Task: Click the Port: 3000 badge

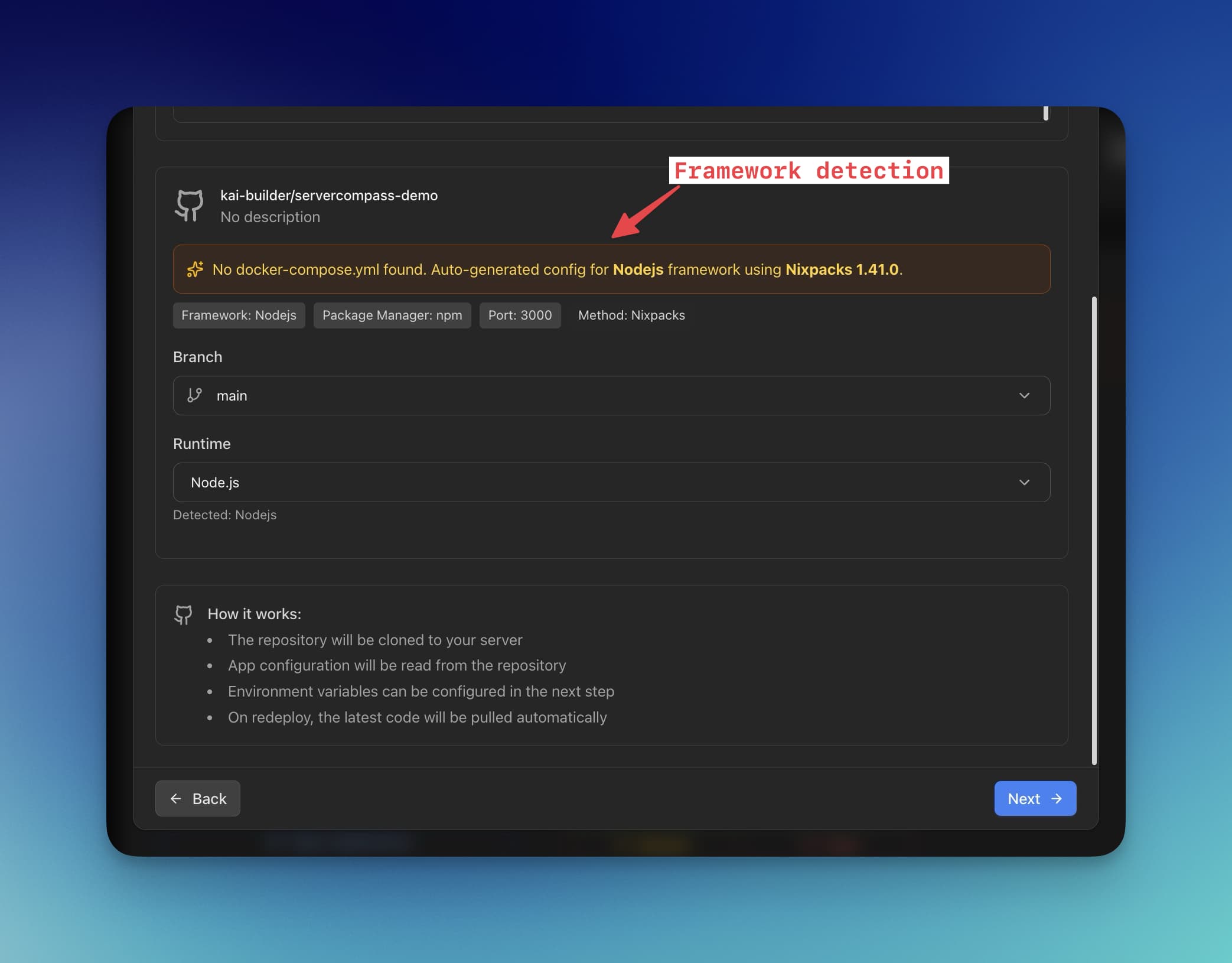Action: pos(520,315)
